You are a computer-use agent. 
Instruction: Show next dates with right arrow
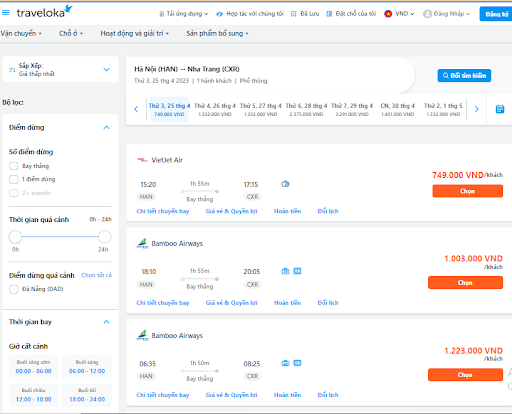[477, 109]
